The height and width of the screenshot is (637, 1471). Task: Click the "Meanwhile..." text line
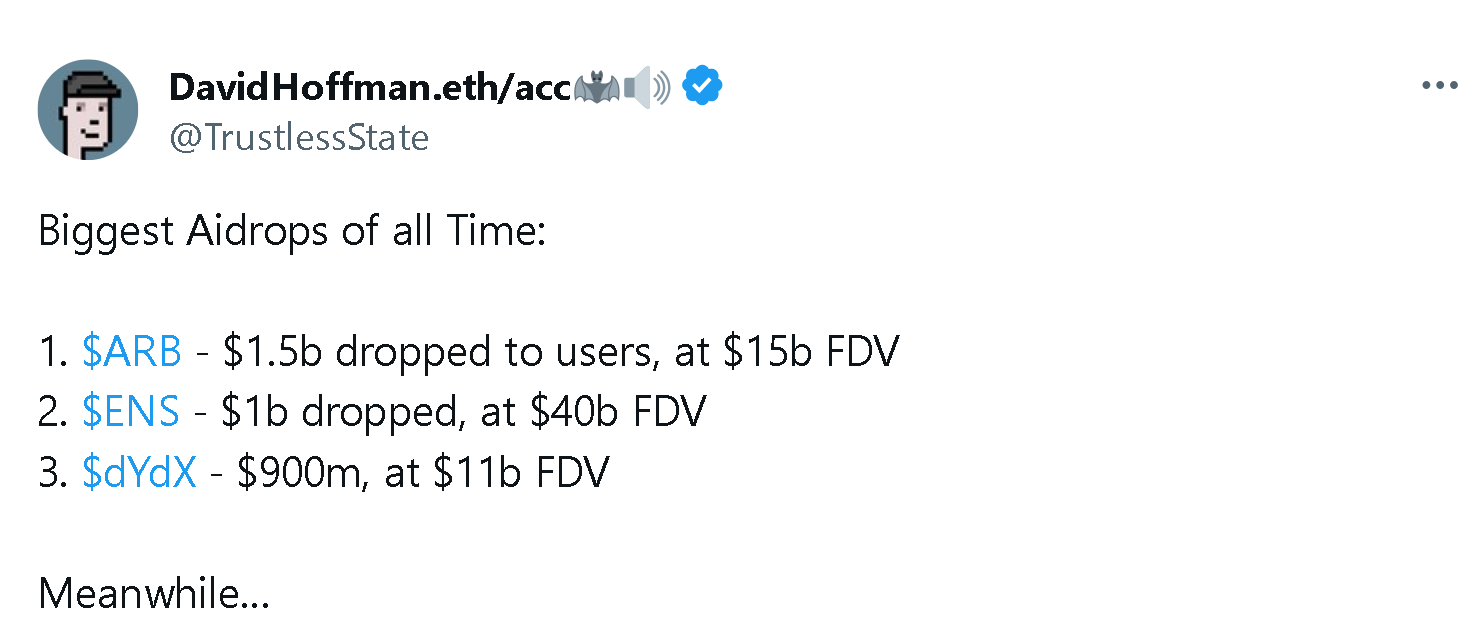click(x=154, y=594)
